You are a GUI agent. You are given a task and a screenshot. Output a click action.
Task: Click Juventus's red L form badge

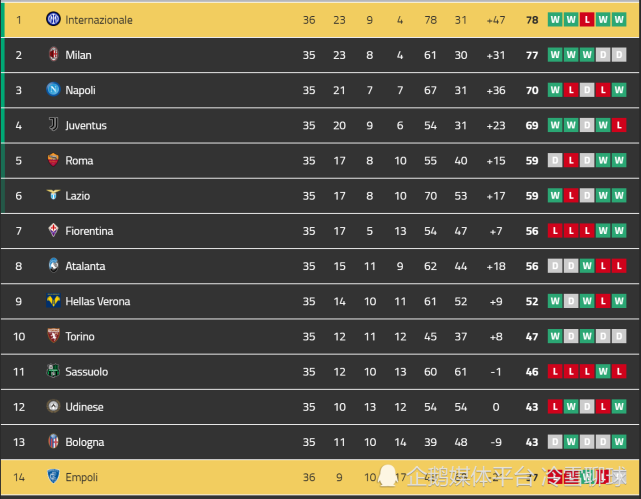(619, 125)
